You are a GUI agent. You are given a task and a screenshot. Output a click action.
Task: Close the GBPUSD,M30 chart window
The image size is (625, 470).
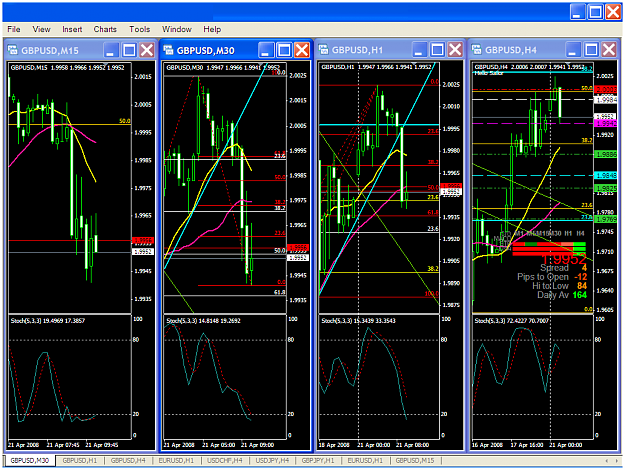coord(302,50)
